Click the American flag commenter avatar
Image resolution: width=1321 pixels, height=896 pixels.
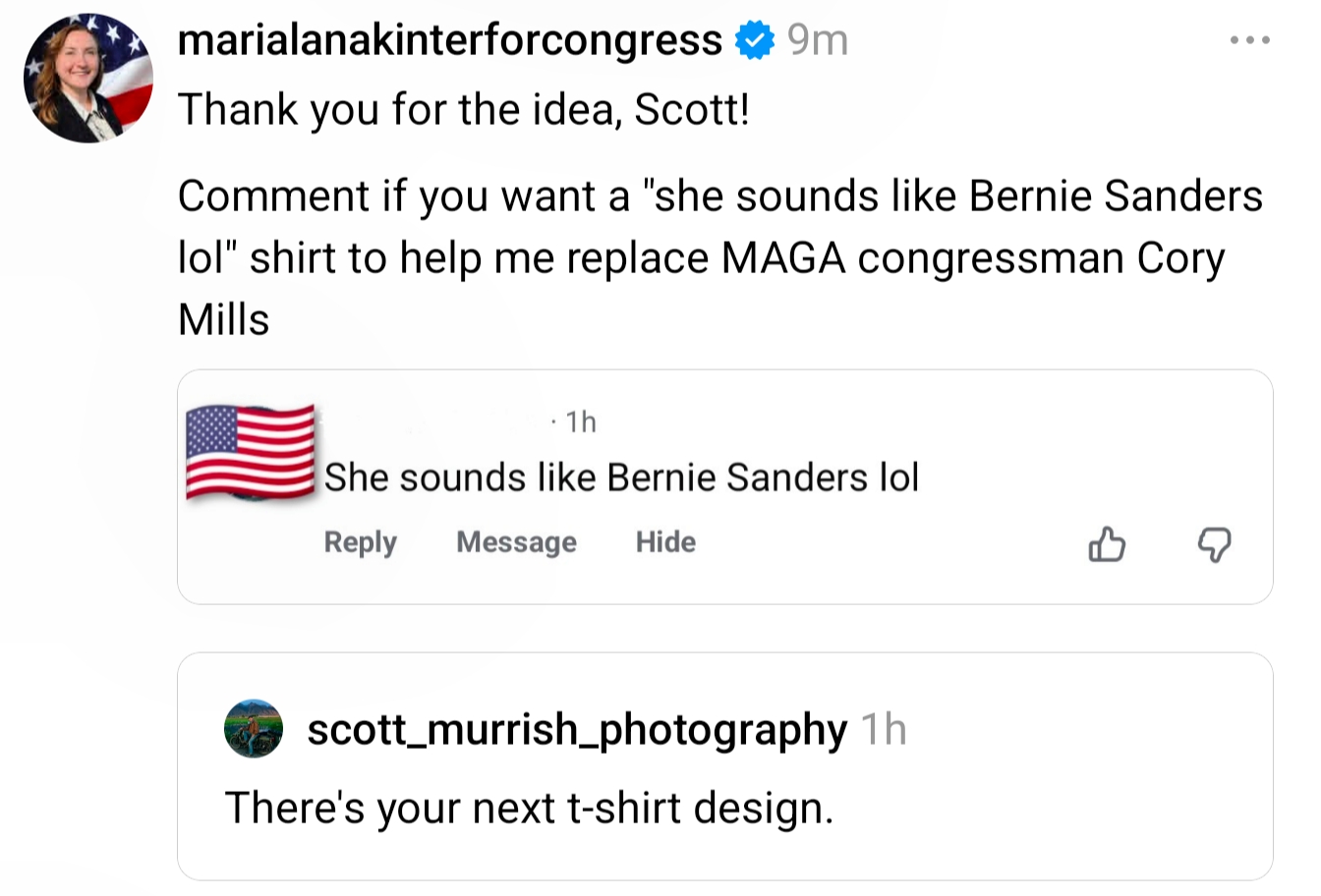pyautogui.click(x=251, y=452)
